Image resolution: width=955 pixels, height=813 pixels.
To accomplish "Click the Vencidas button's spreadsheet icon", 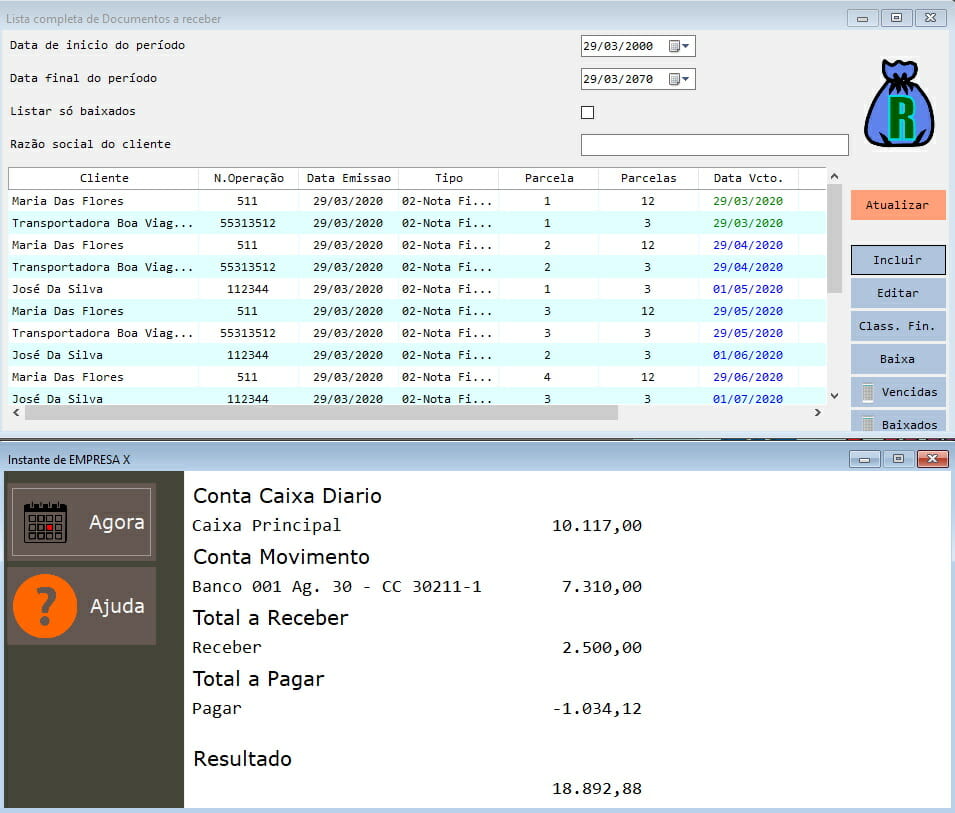I will click(x=868, y=392).
